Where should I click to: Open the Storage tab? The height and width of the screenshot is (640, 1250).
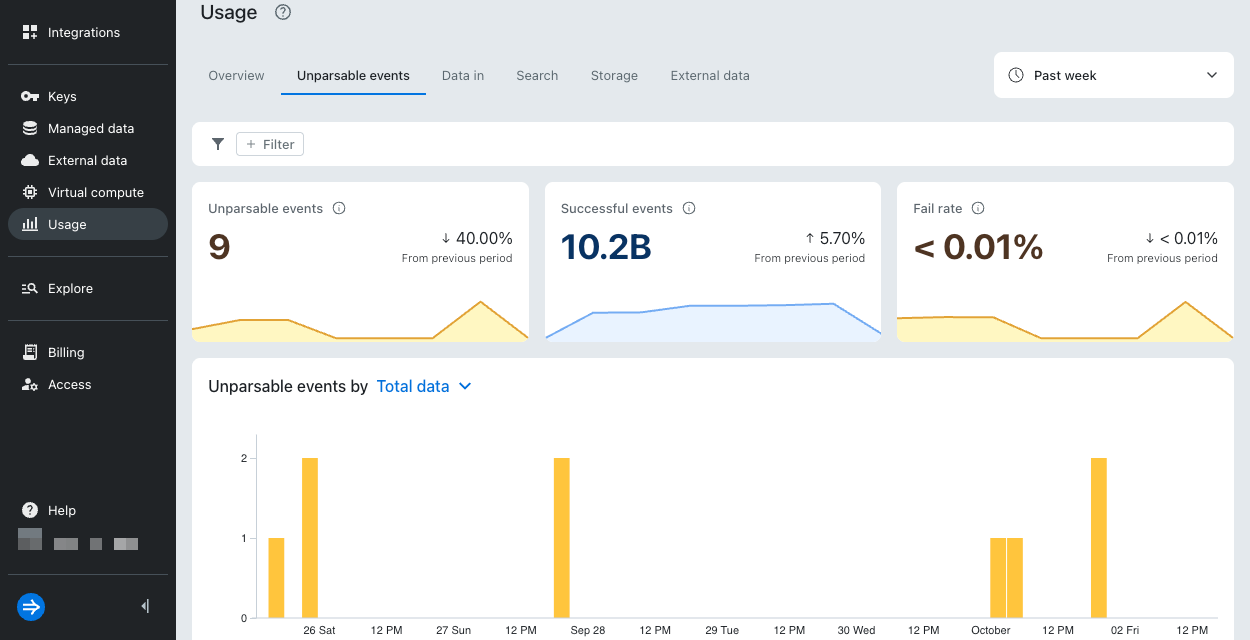tap(614, 76)
